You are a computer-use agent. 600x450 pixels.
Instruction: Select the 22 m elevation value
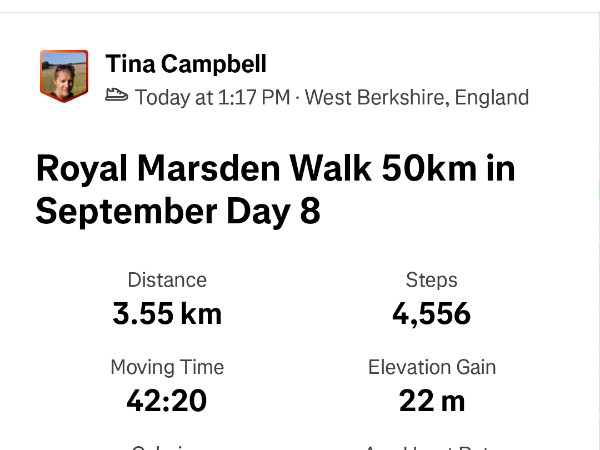click(x=432, y=401)
